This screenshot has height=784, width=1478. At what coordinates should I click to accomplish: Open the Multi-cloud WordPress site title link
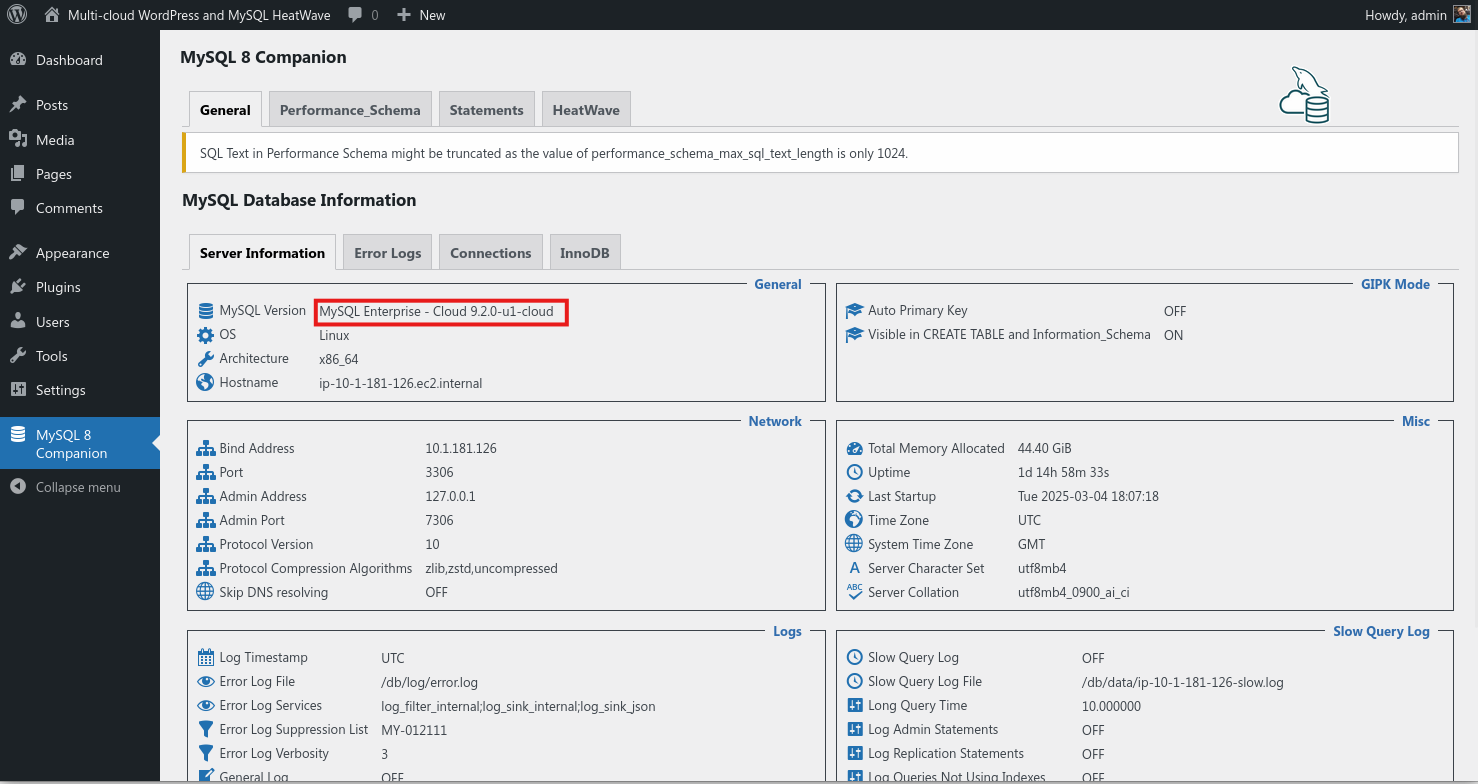coord(200,15)
